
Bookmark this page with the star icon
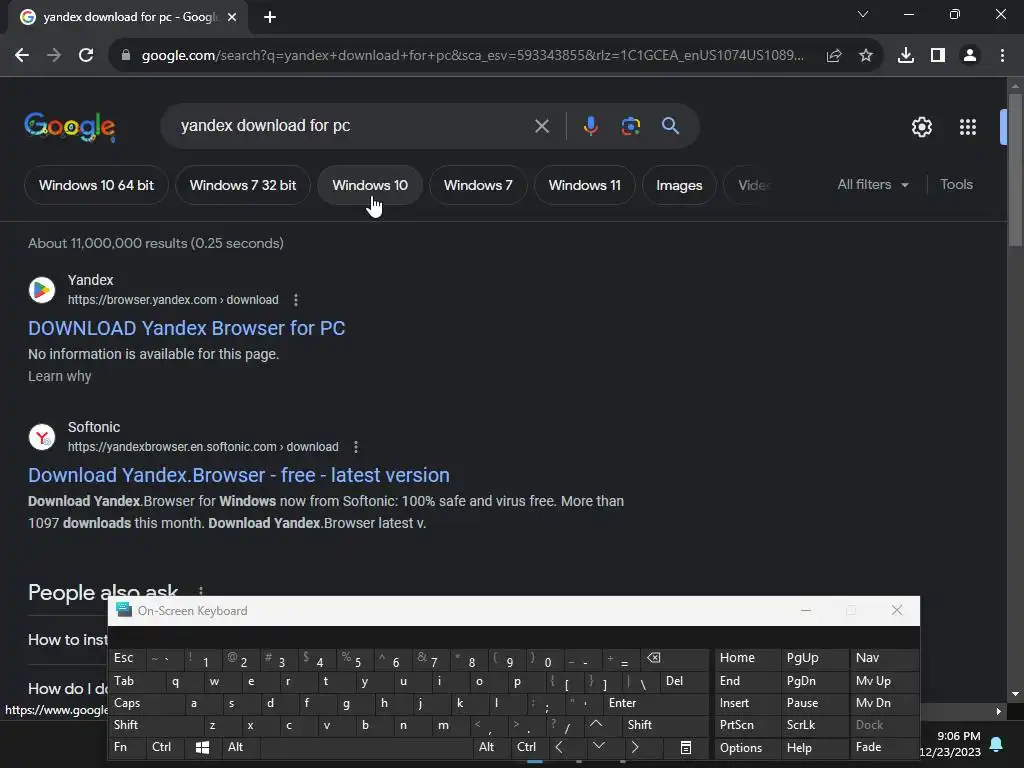tap(866, 56)
